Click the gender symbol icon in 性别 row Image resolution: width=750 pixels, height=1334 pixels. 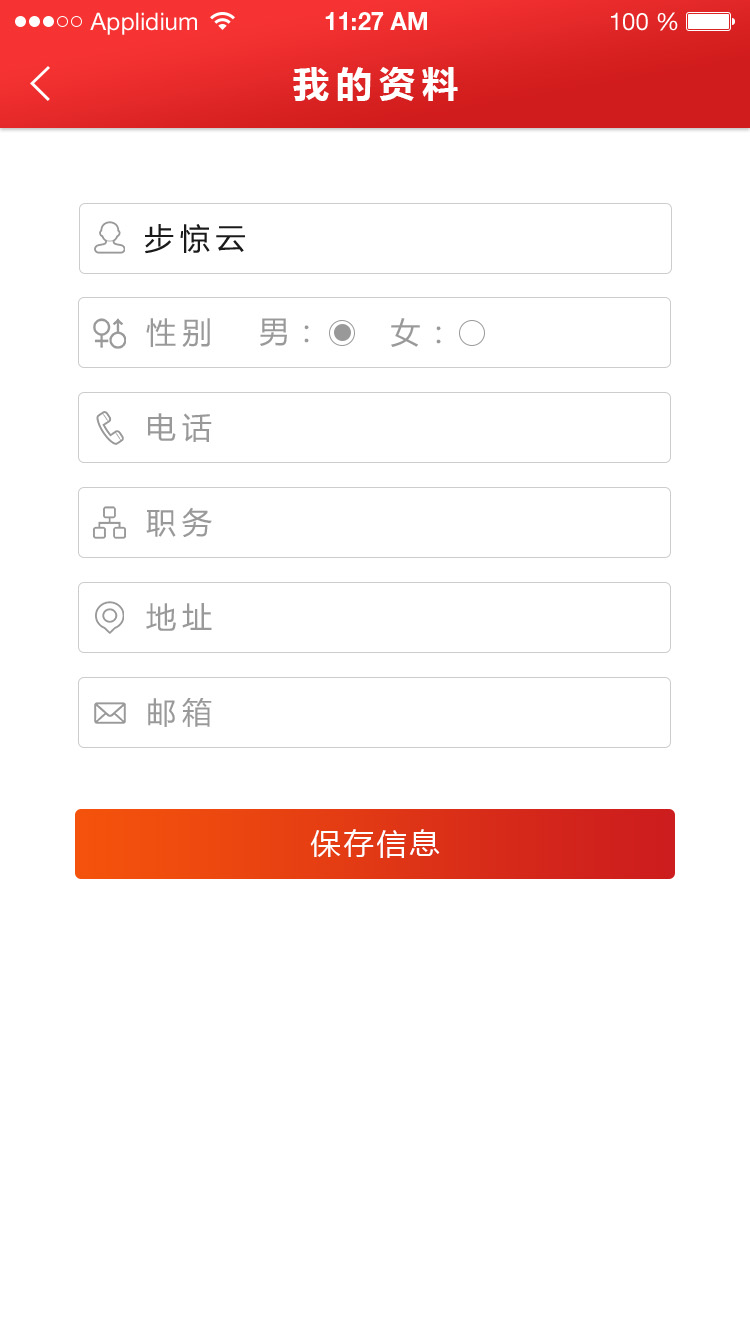[110, 332]
